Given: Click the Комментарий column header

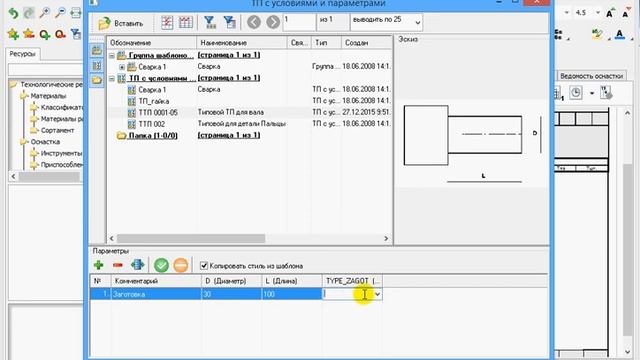Looking at the screenshot, I should point(156,281).
